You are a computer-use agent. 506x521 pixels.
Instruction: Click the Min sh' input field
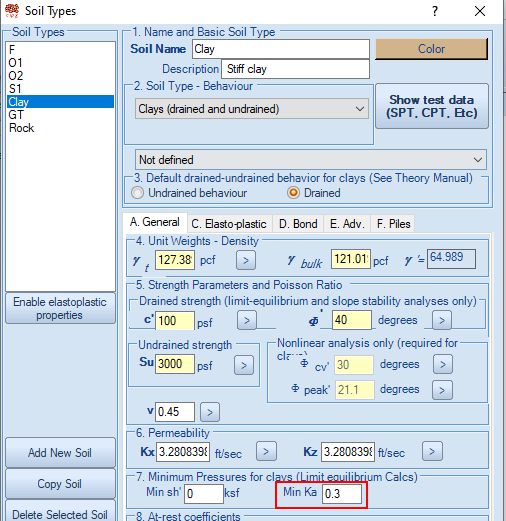coord(204,493)
